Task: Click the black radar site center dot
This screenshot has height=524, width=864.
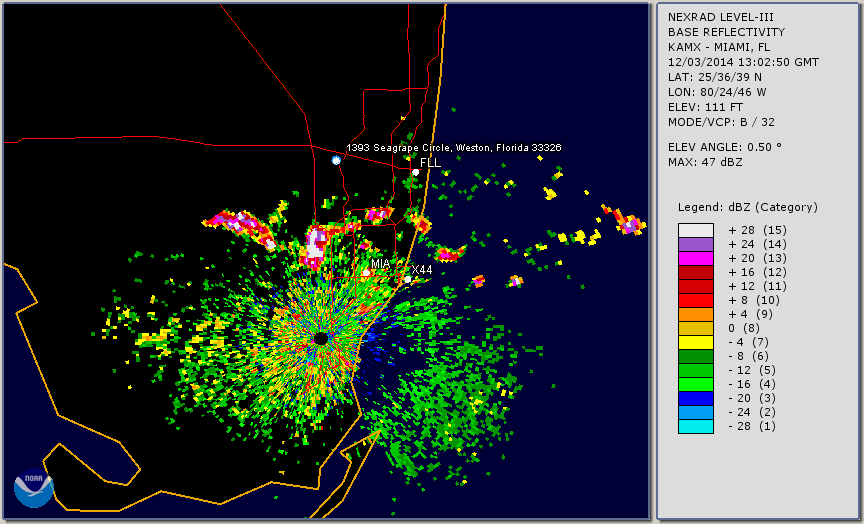Action: coord(321,338)
